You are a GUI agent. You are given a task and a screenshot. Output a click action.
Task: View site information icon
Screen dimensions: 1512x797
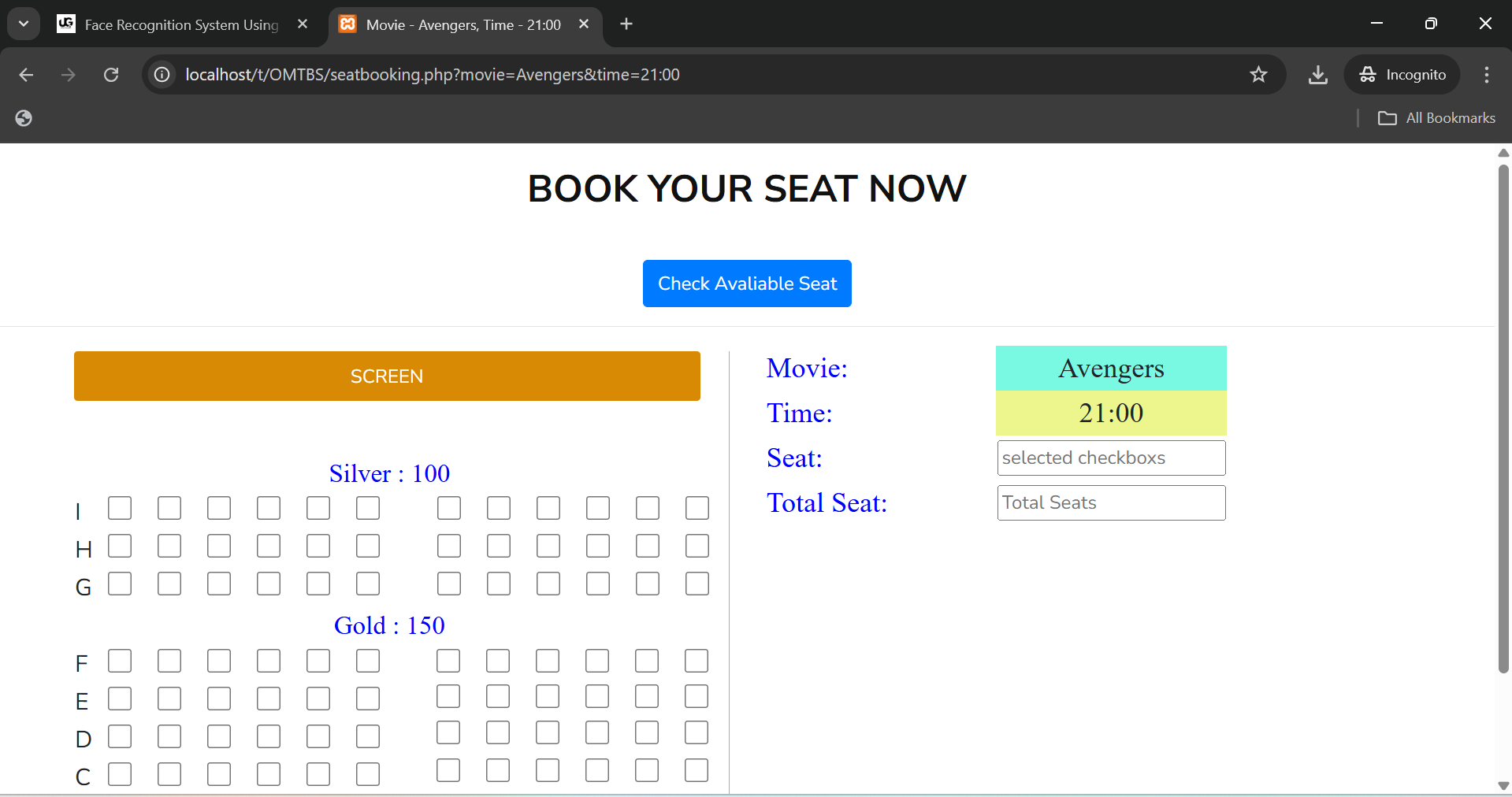tap(162, 75)
